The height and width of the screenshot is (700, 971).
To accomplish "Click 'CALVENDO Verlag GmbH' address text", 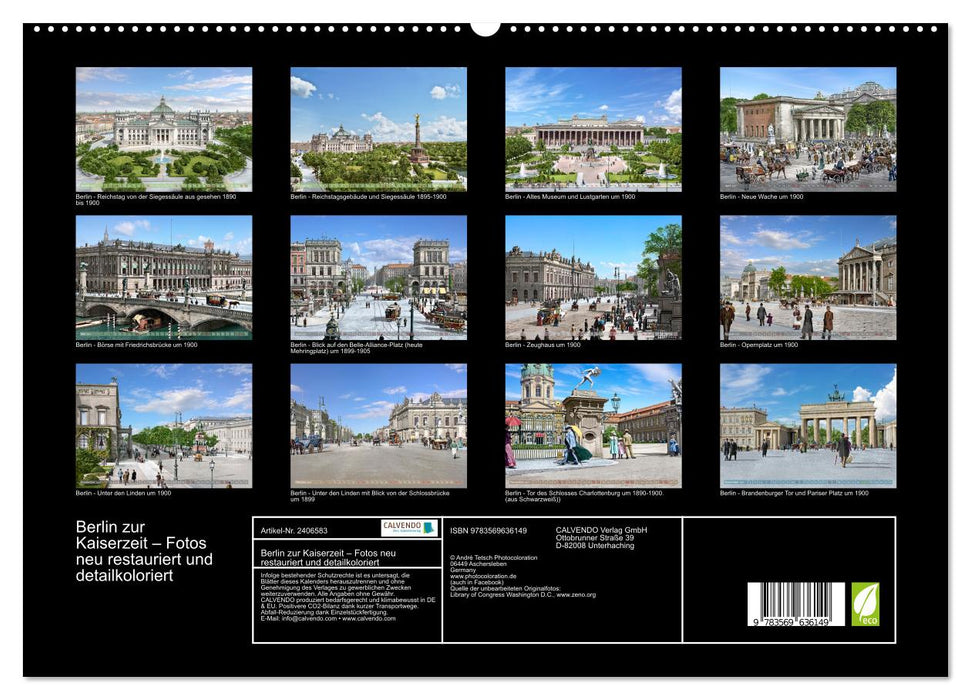I will pos(601,530).
